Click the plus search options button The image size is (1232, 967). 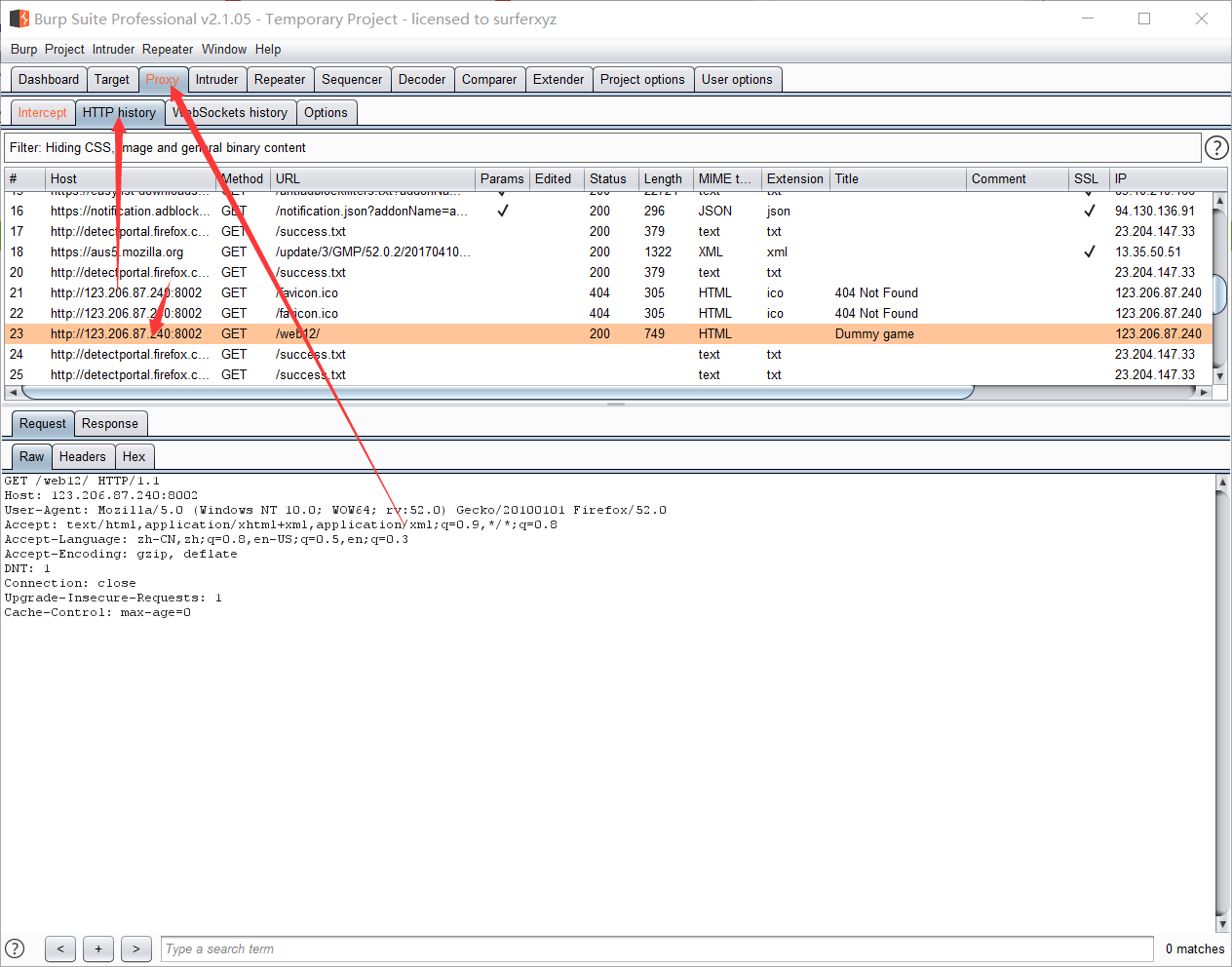click(x=98, y=948)
